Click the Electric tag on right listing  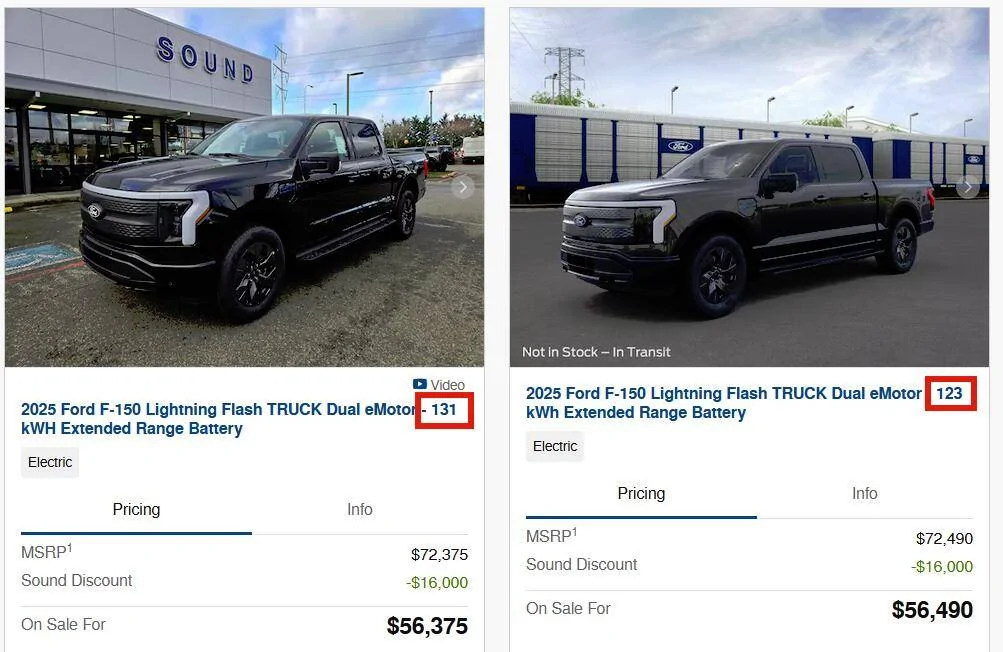point(555,446)
